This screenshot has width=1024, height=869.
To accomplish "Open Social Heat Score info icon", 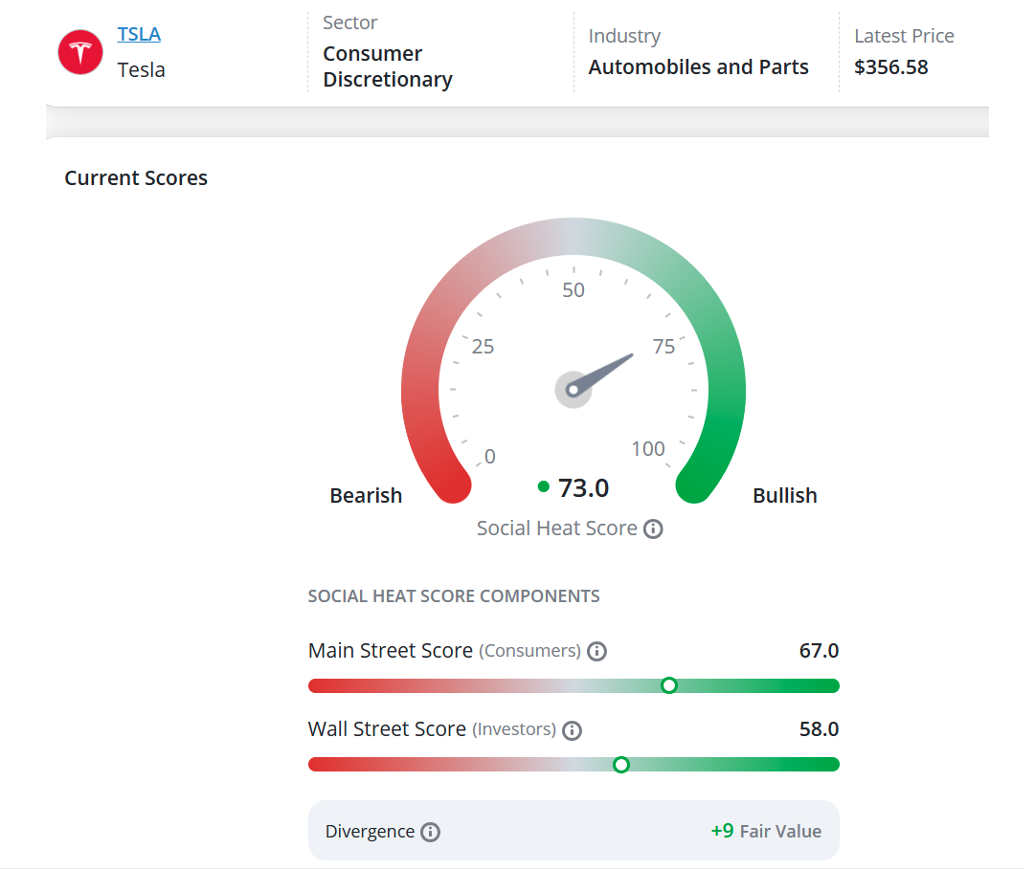I will click(x=652, y=529).
